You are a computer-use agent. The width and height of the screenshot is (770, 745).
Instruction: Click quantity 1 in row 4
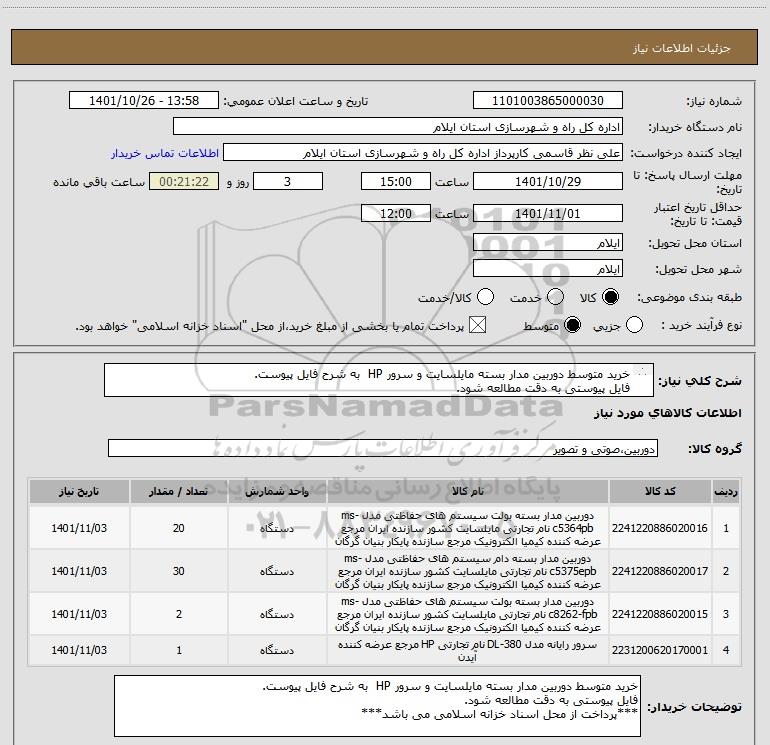(179, 650)
